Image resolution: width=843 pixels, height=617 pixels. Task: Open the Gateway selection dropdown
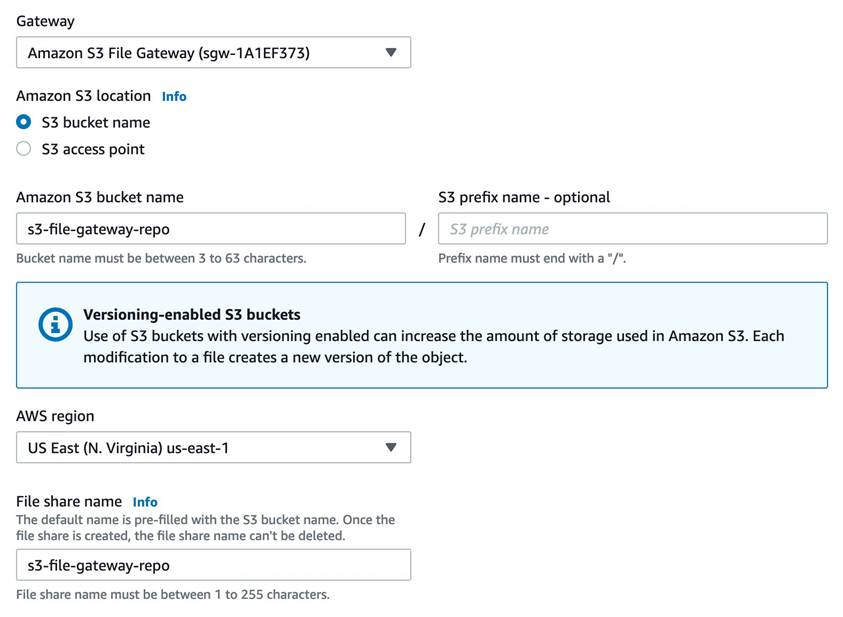pyautogui.click(x=213, y=53)
